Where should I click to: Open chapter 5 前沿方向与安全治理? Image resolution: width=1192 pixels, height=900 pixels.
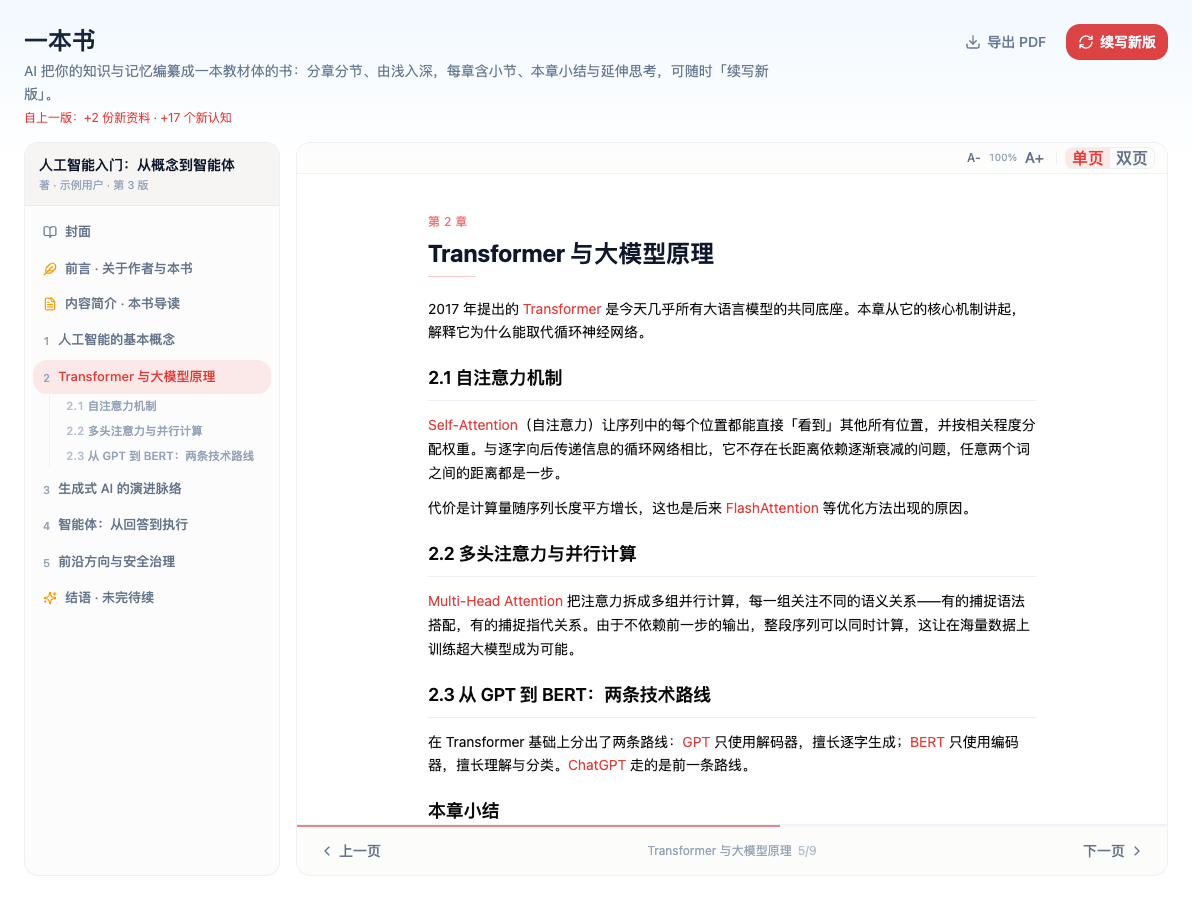(152, 562)
